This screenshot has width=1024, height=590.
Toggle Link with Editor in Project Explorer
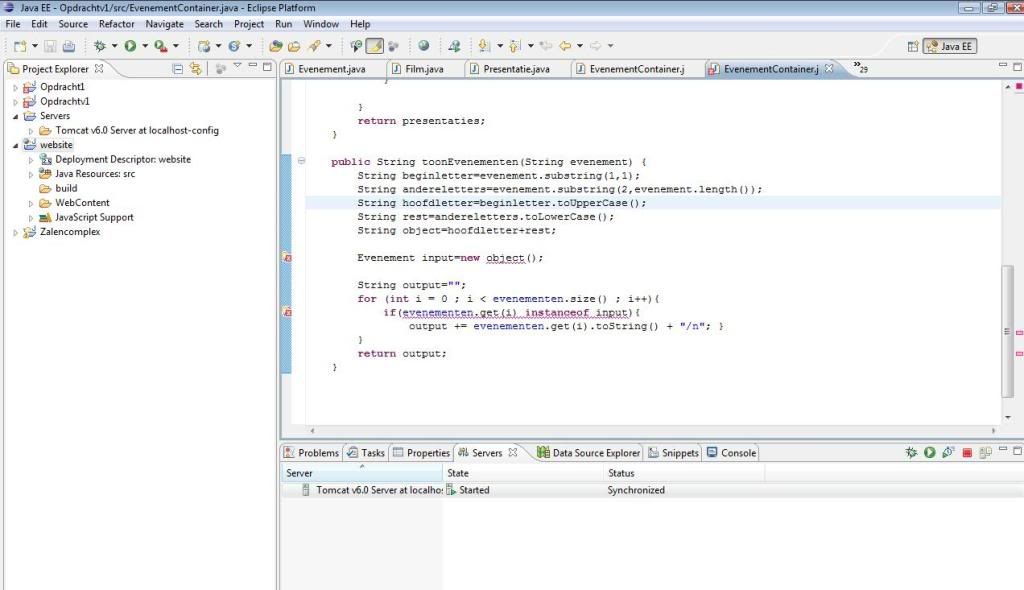196,69
